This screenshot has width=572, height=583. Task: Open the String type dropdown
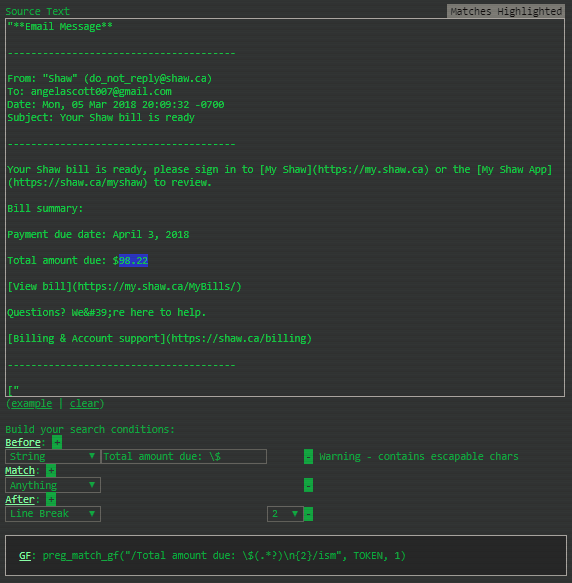tap(53, 456)
